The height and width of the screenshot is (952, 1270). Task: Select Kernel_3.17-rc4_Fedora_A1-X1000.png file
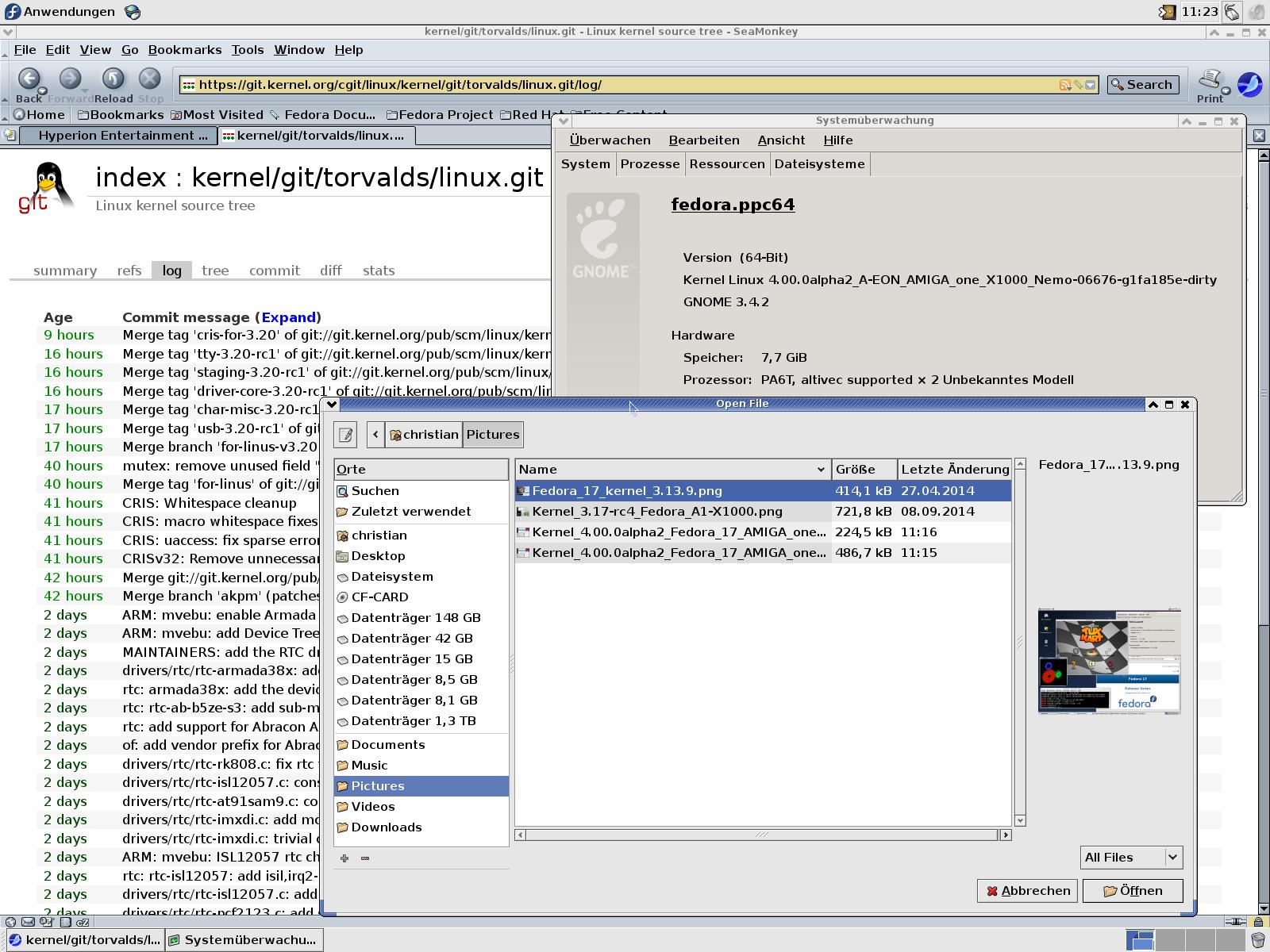point(656,512)
